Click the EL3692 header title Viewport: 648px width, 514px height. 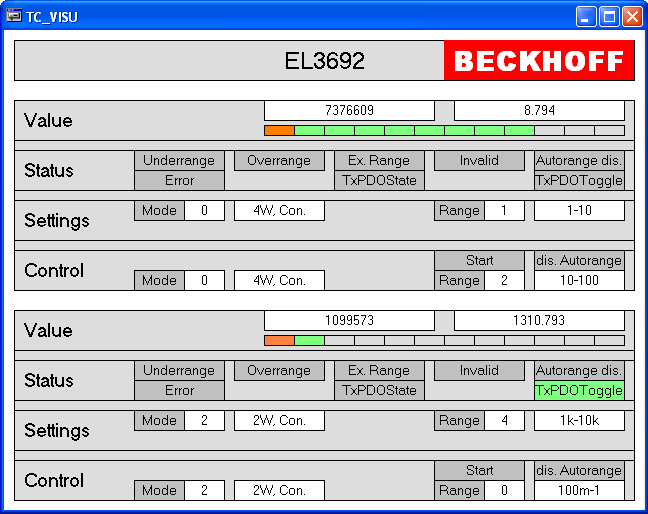[324, 61]
